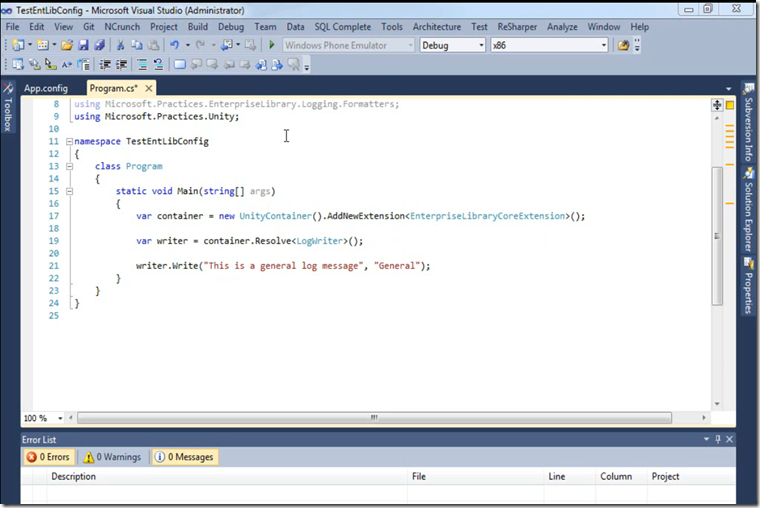The width and height of the screenshot is (760, 508).
Task: Click the Open File folder icon
Action: (67, 45)
